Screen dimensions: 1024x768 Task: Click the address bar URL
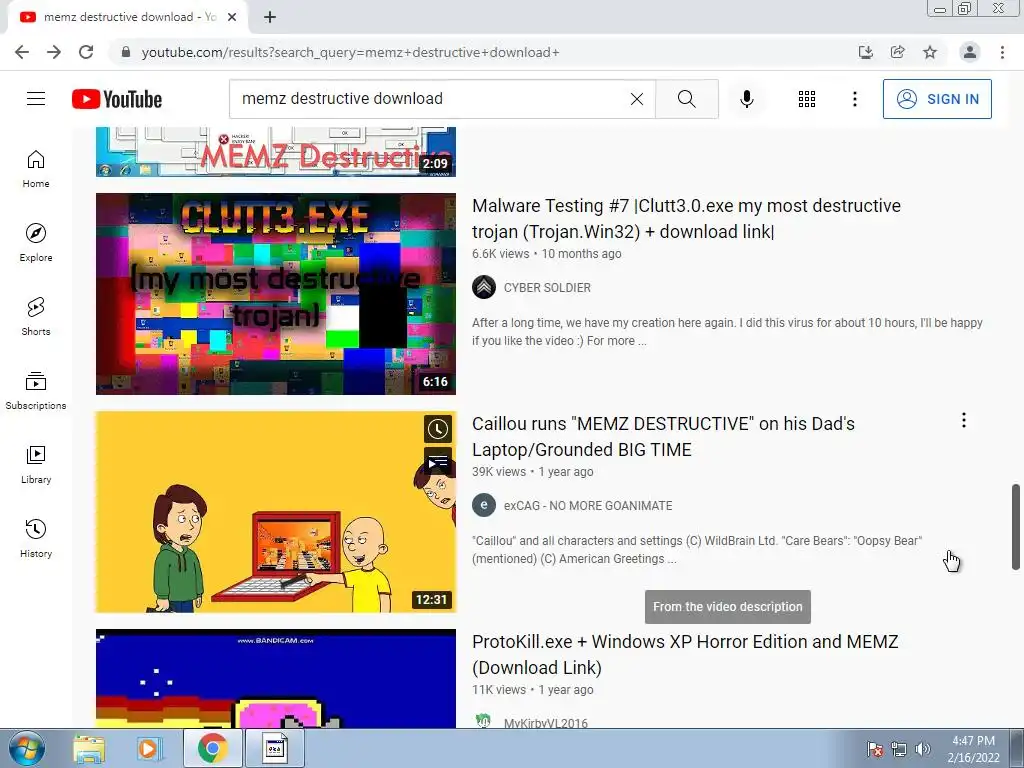point(351,52)
